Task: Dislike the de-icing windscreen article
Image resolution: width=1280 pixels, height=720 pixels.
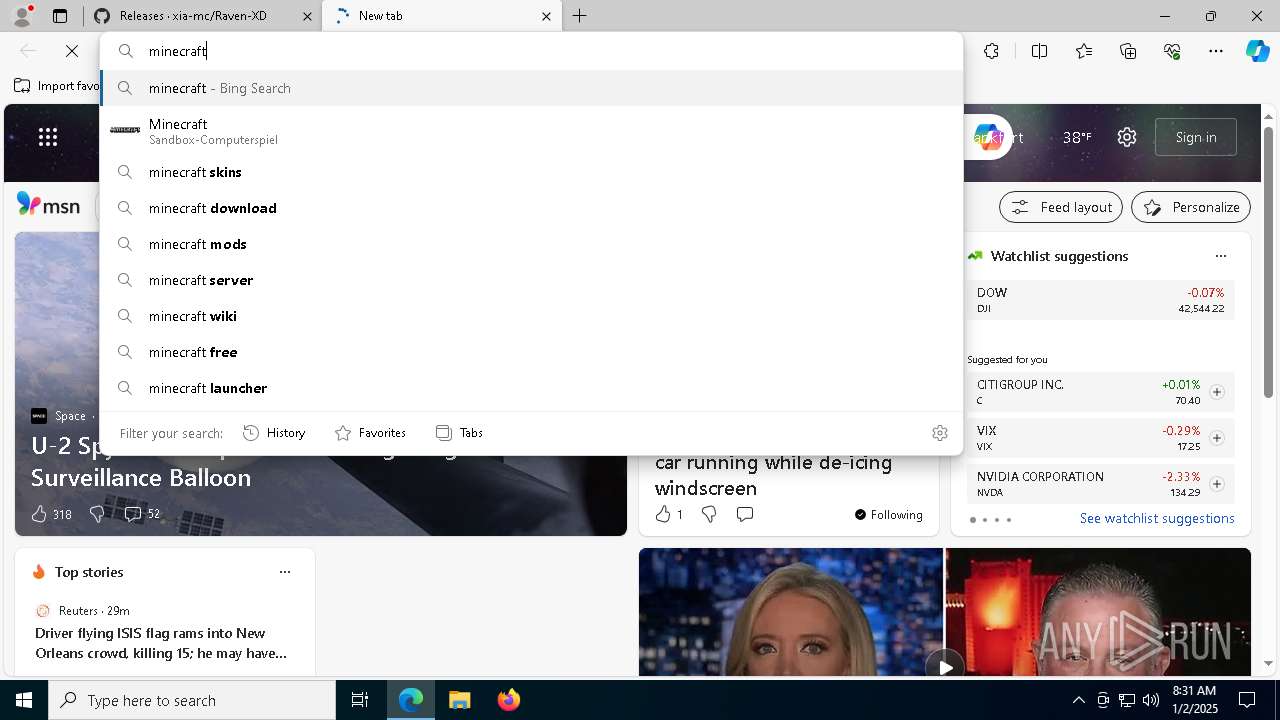Action: 709,514
